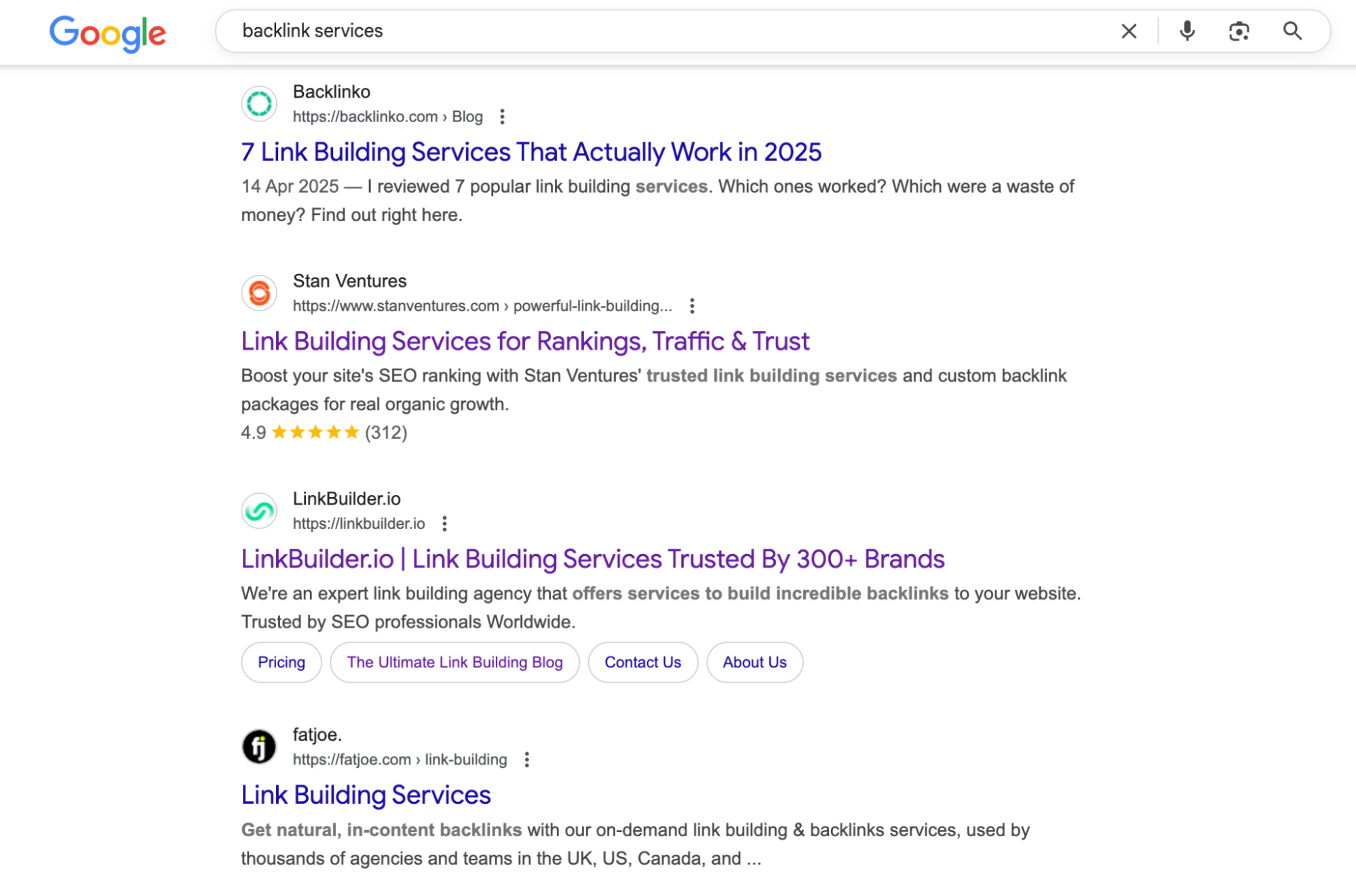1356x896 pixels.
Task: Submit search with magnifying glass
Action: click(1292, 31)
